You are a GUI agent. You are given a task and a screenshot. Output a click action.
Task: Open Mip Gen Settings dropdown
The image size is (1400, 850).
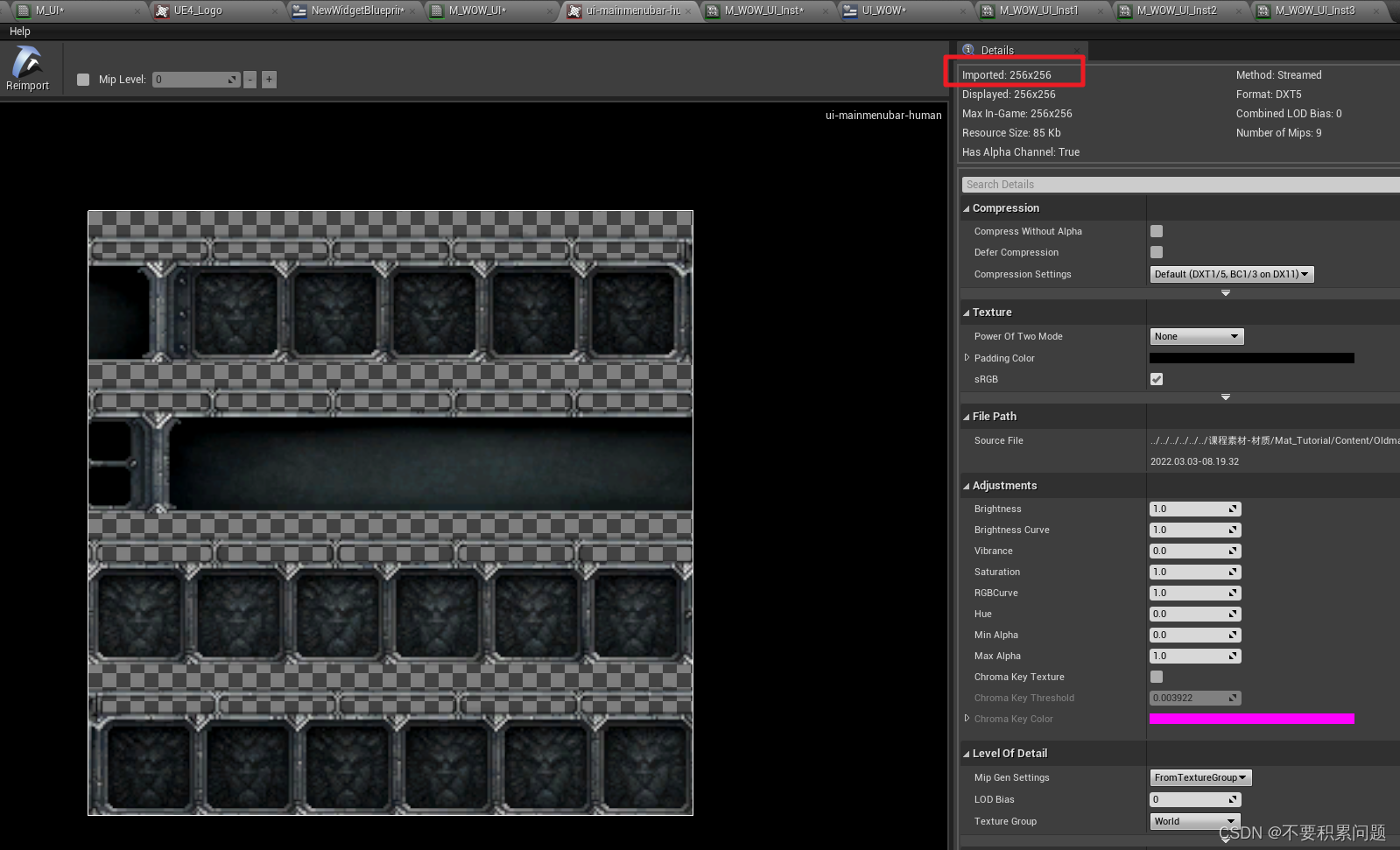[1200, 777]
